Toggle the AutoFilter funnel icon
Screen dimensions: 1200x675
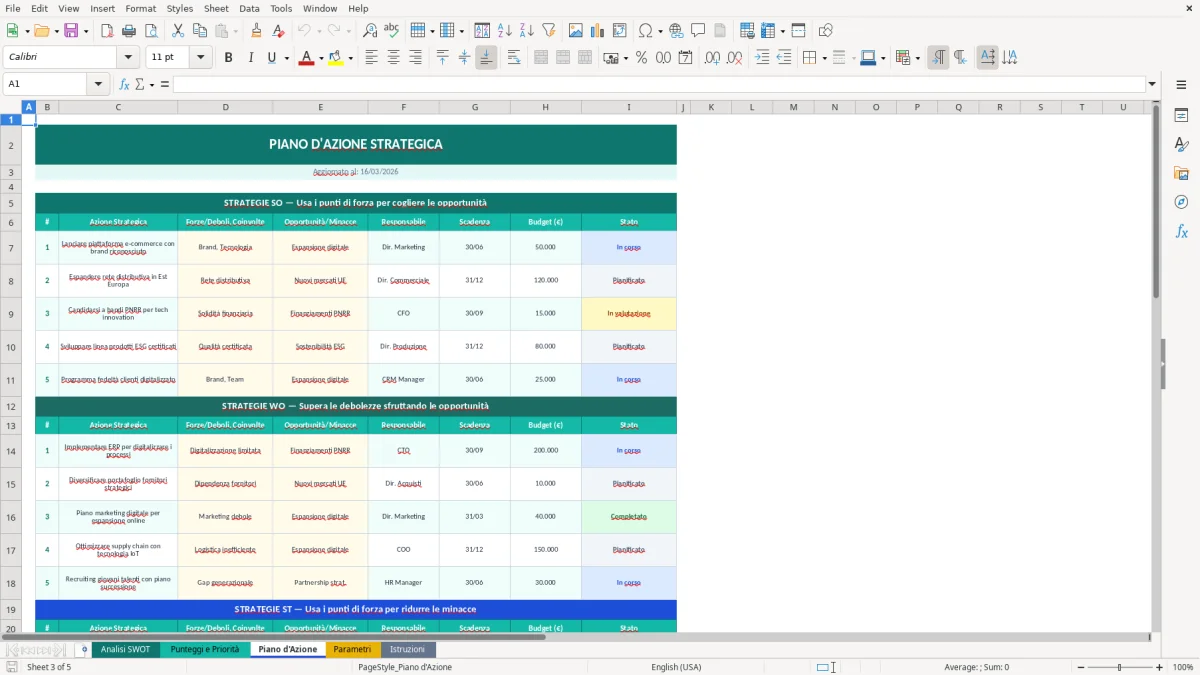(x=549, y=31)
